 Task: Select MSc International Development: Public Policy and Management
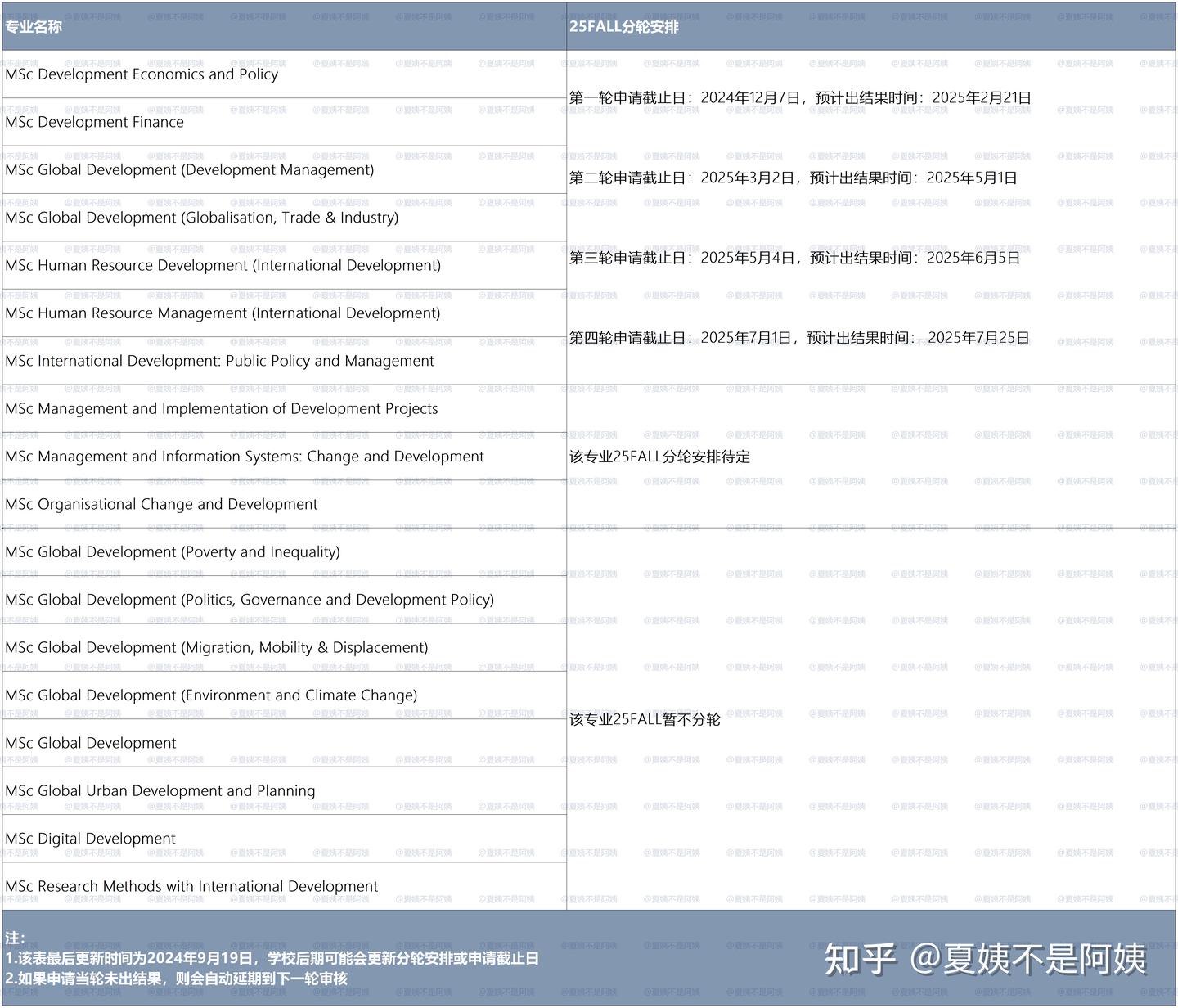(219, 361)
